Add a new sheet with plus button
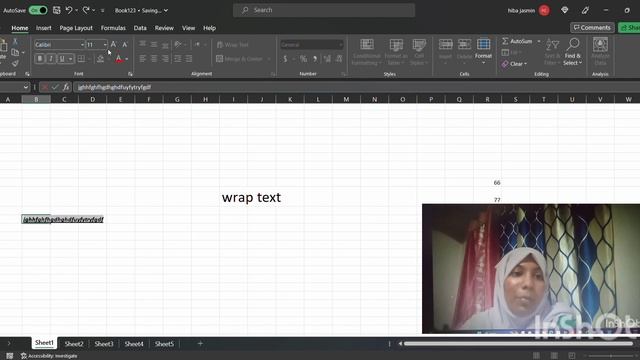The image size is (640, 360). click(200, 344)
